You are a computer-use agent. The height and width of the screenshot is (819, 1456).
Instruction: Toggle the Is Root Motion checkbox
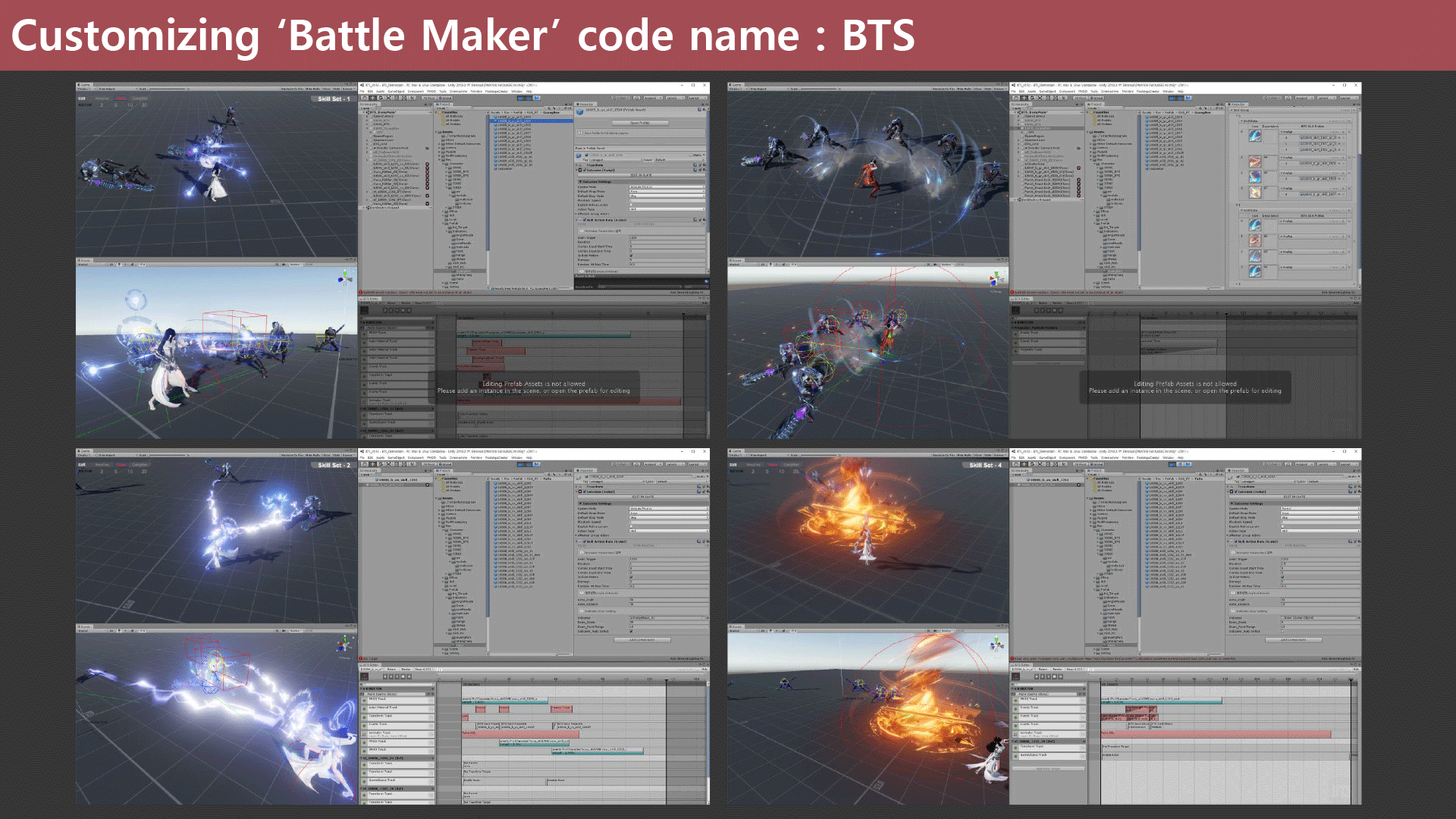[x=631, y=256]
